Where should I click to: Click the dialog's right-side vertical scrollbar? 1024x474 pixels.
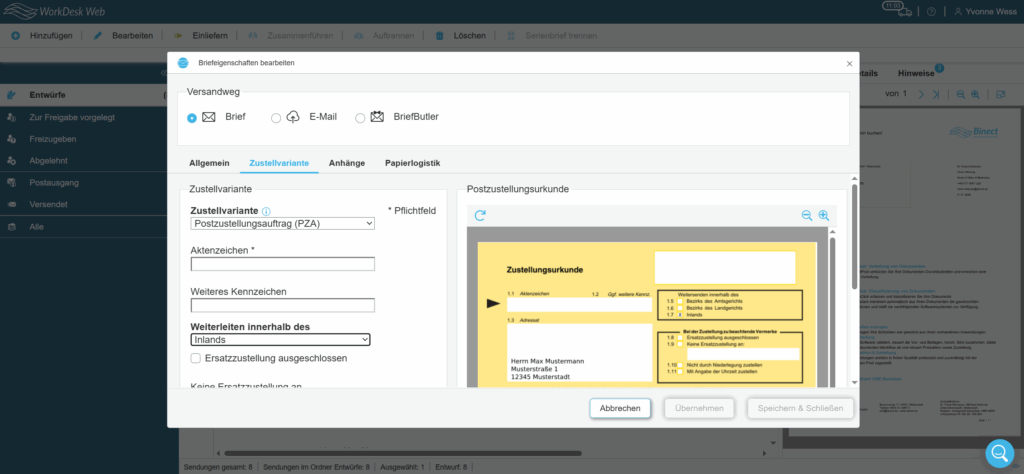pyautogui.click(x=854, y=235)
